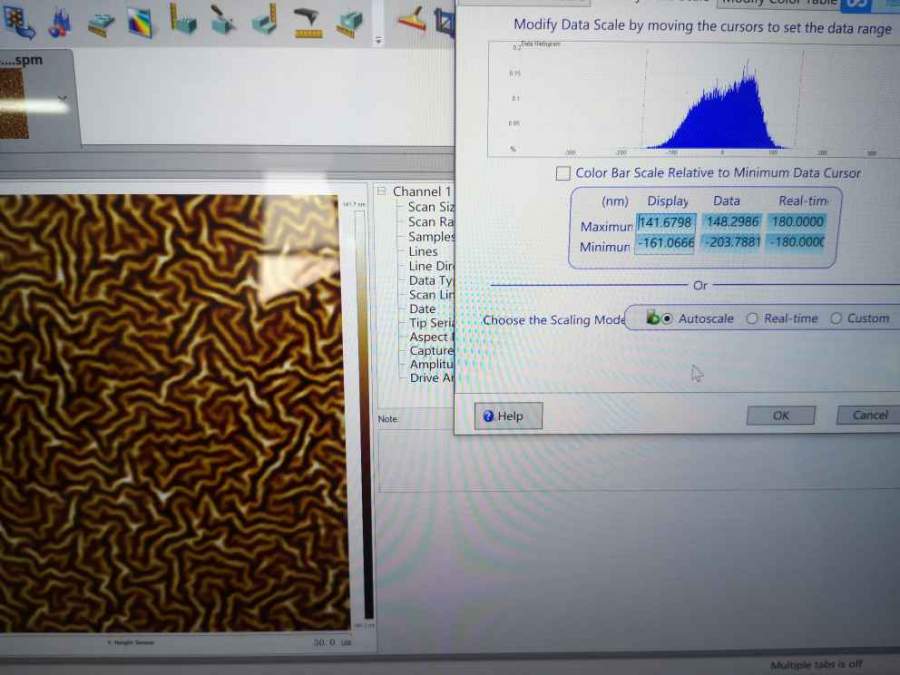
Task: Select the Samples tree row
Action: (430, 236)
